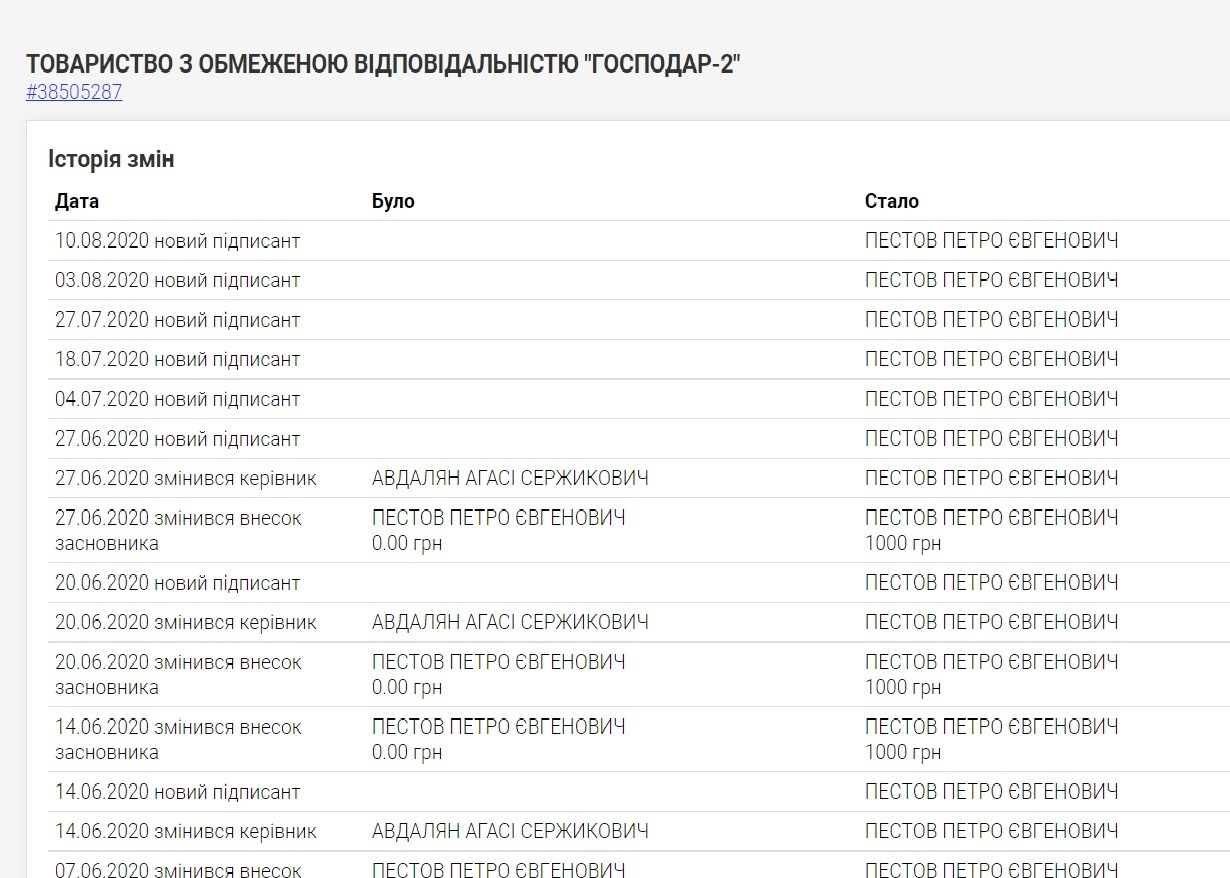This screenshot has width=1230, height=878.
Task: Select the '27.06.2020 новий підписант' date cell
Action: tap(178, 439)
